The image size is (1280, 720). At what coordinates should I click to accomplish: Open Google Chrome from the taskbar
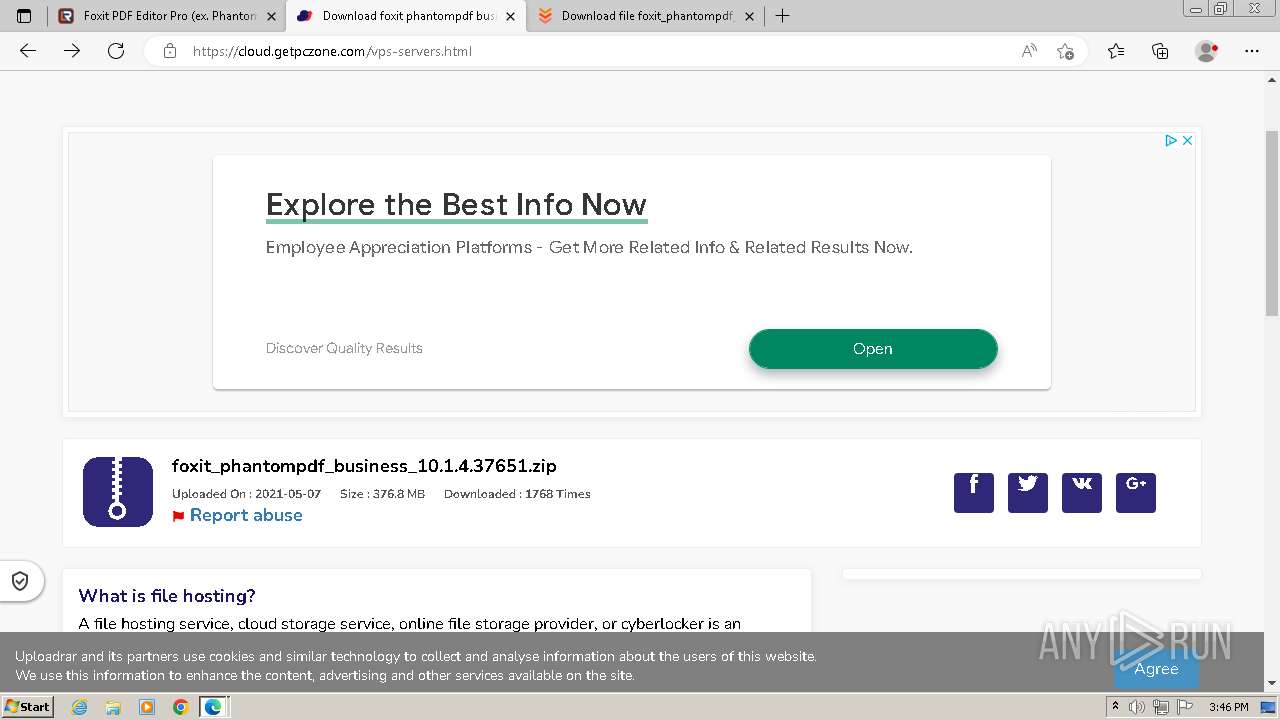[x=180, y=707]
